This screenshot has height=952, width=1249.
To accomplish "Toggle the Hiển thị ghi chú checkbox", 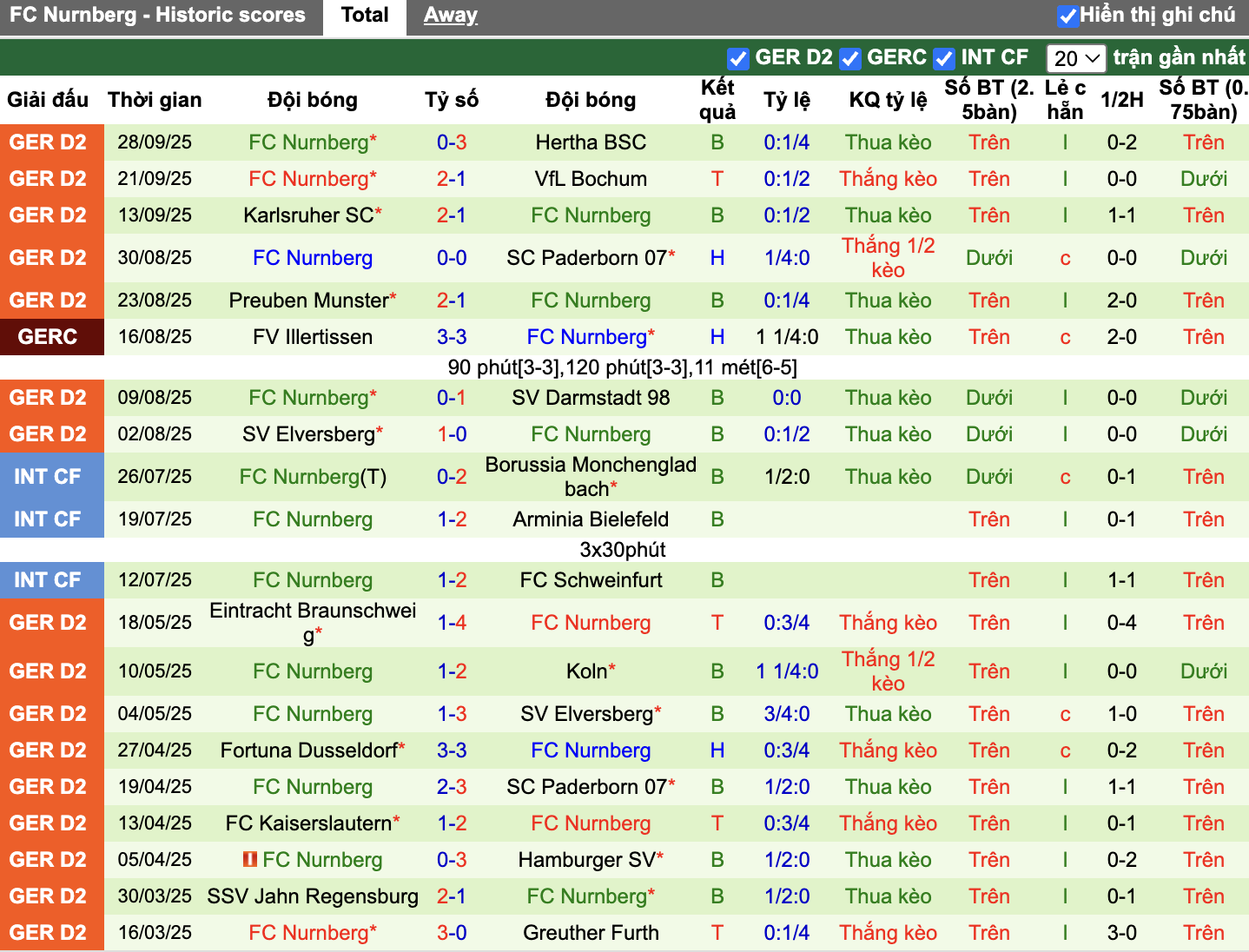I will [x=1068, y=16].
